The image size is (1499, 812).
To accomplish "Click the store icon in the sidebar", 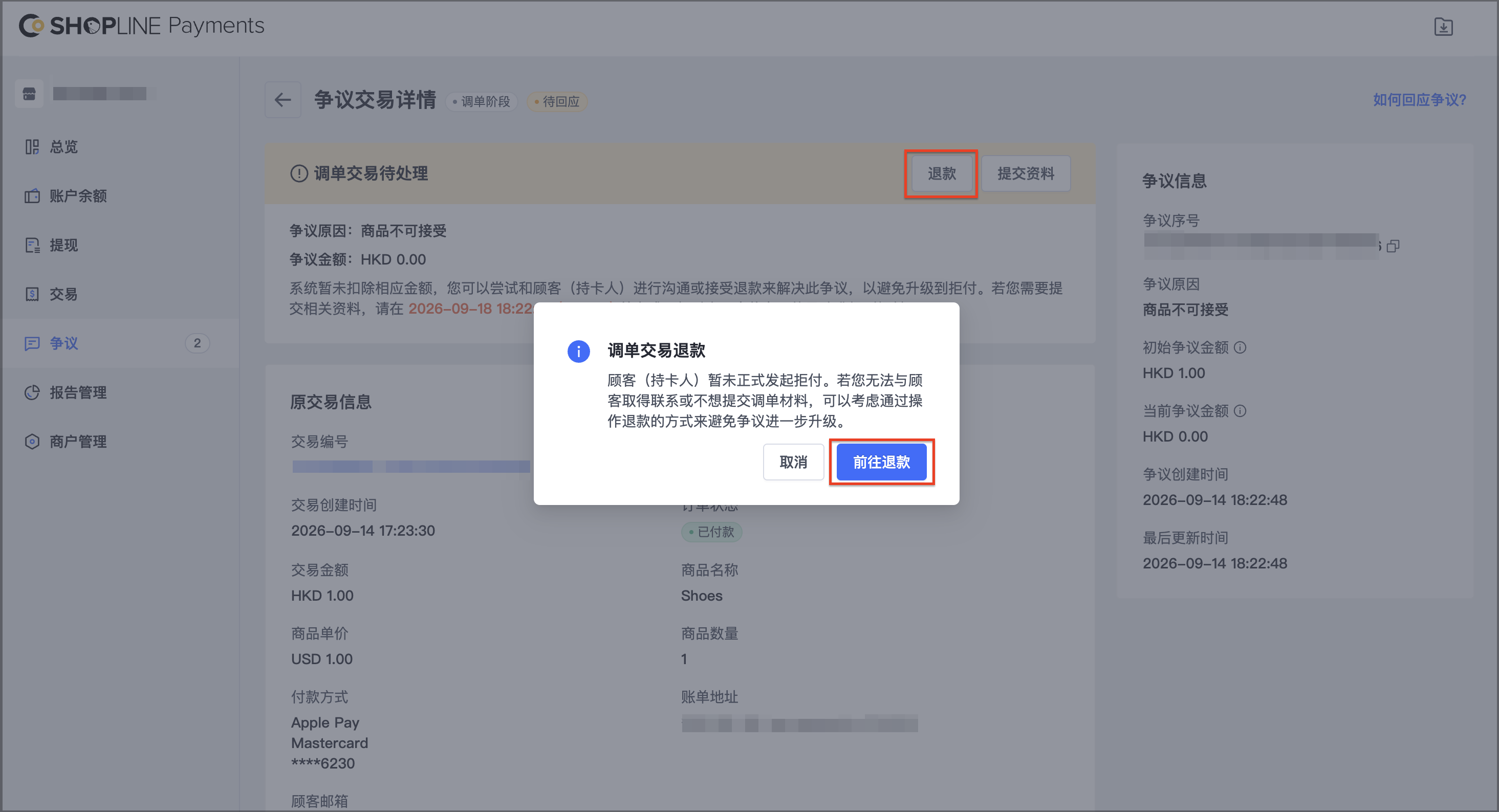I will pyautogui.click(x=29, y=93).
